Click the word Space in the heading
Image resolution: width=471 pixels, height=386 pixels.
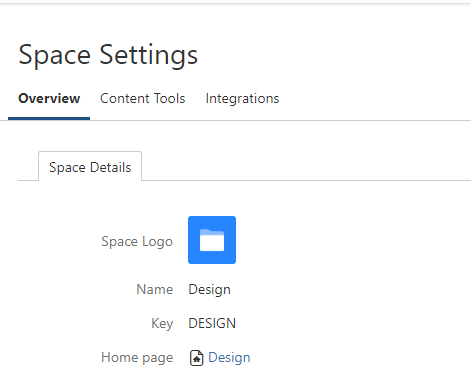coord(54,56)
